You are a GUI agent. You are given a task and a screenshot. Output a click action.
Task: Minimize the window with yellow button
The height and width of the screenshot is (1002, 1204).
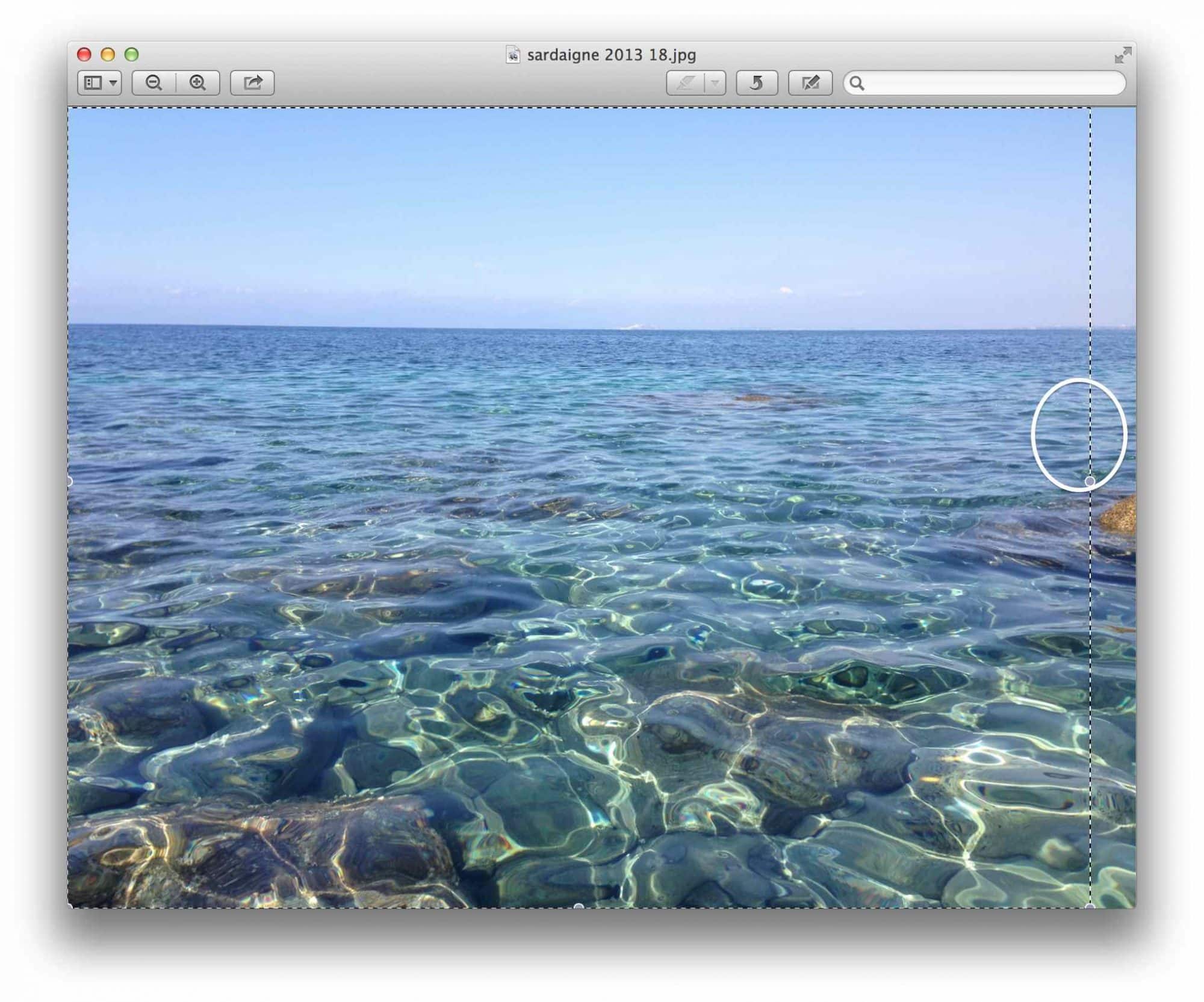[108, 55]
